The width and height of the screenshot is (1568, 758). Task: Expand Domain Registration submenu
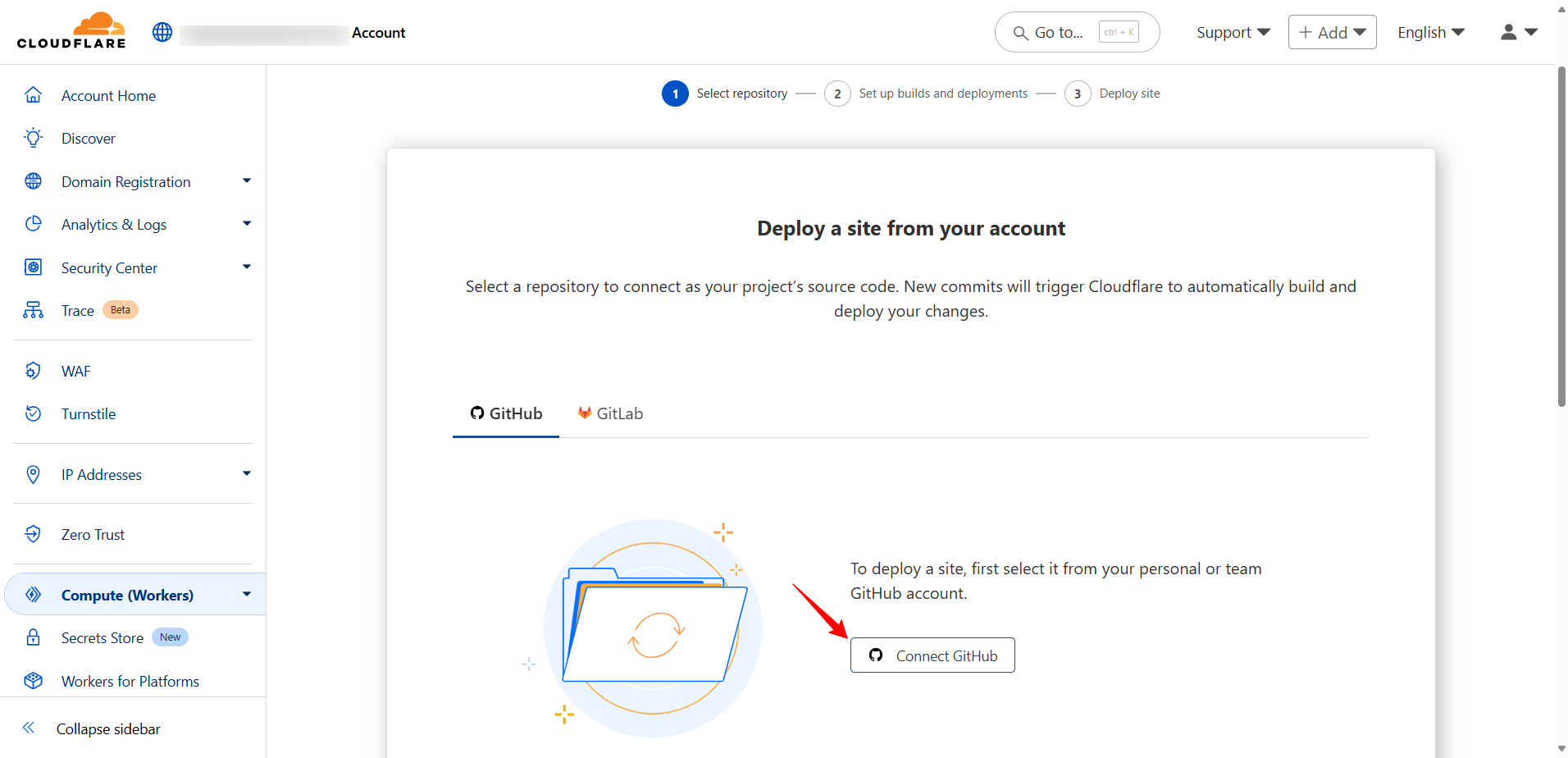246,181
